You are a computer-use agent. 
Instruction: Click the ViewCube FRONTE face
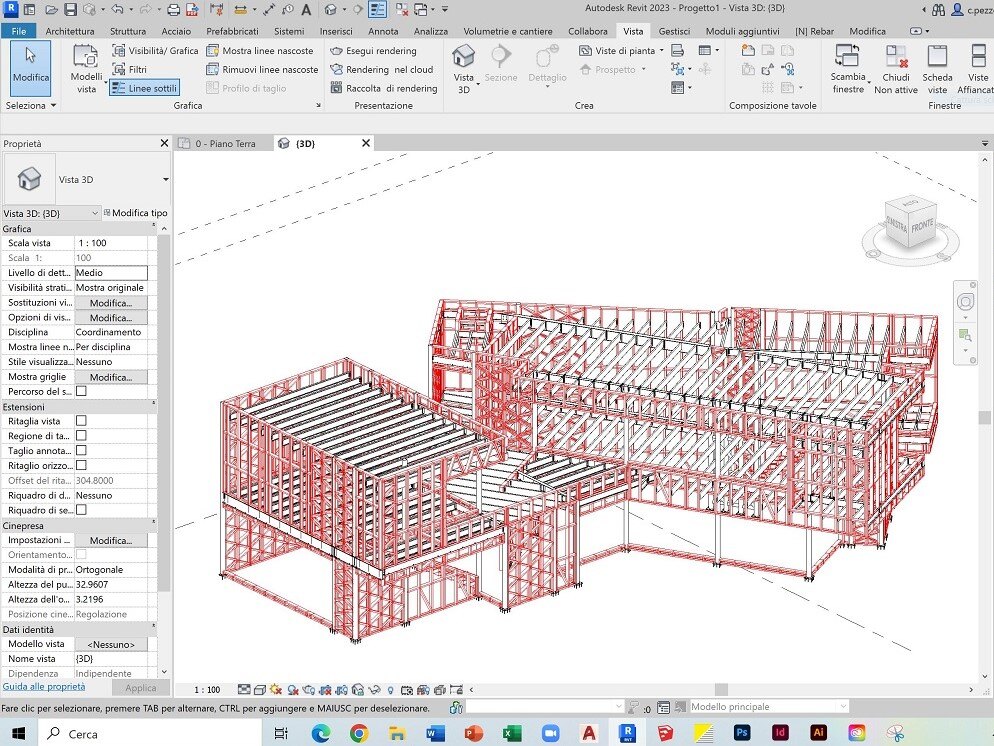pyautogui.click(x=922, y=226)
